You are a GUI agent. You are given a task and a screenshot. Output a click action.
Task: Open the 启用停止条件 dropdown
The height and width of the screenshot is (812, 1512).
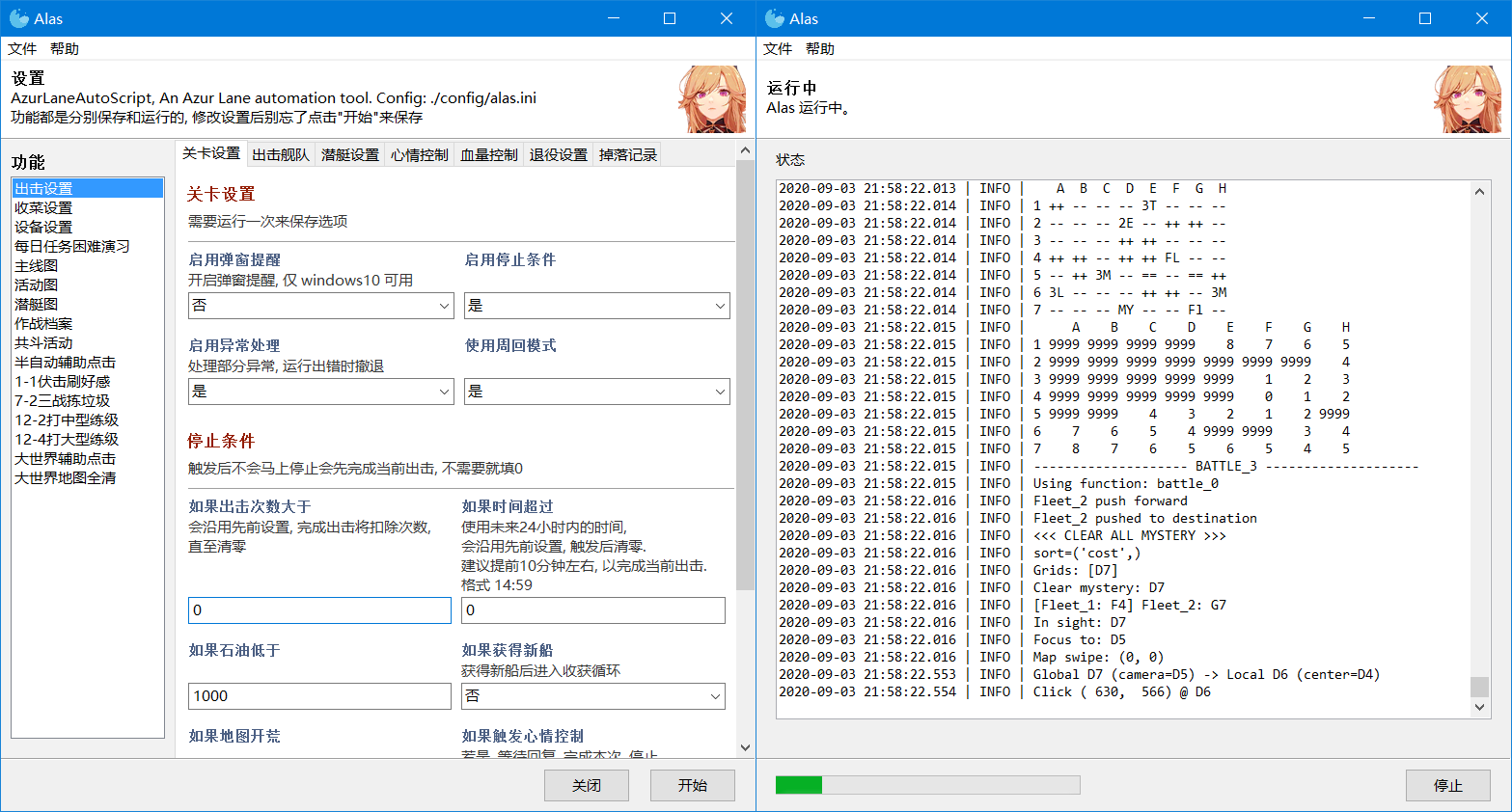click(595, 305)
